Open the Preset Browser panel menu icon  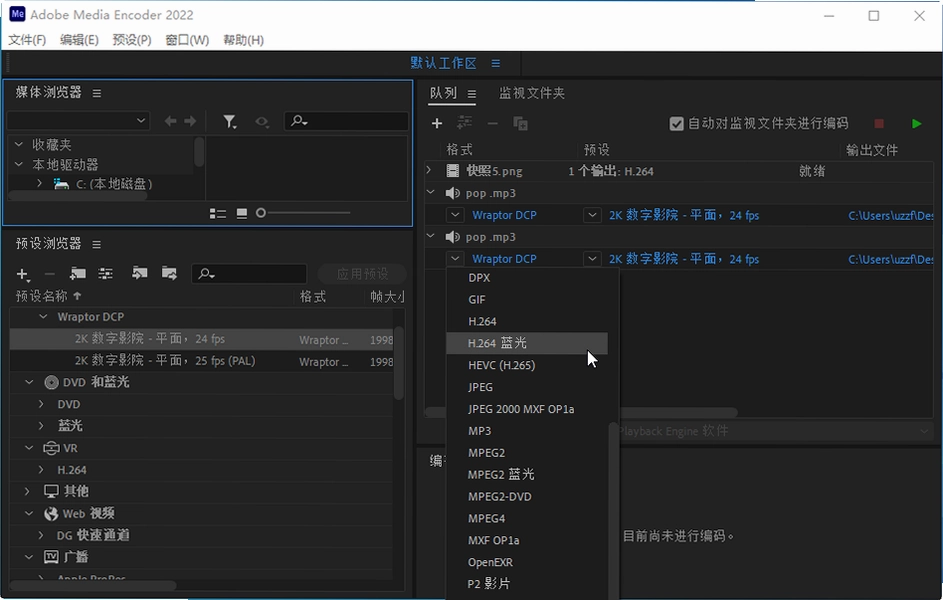coord(97,244)
